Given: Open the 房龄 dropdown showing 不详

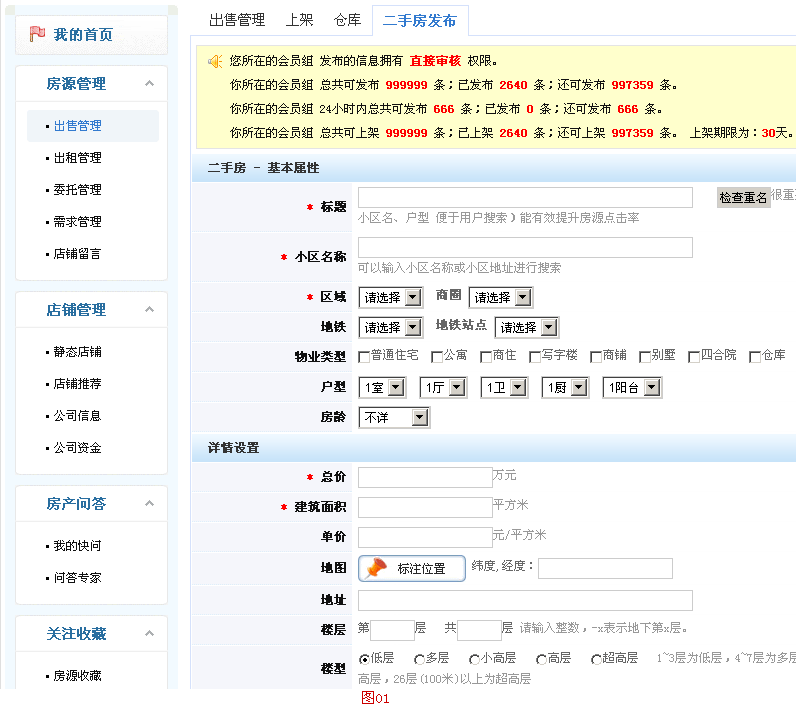Looking at the screenshot, I should [x=393, y=417].
